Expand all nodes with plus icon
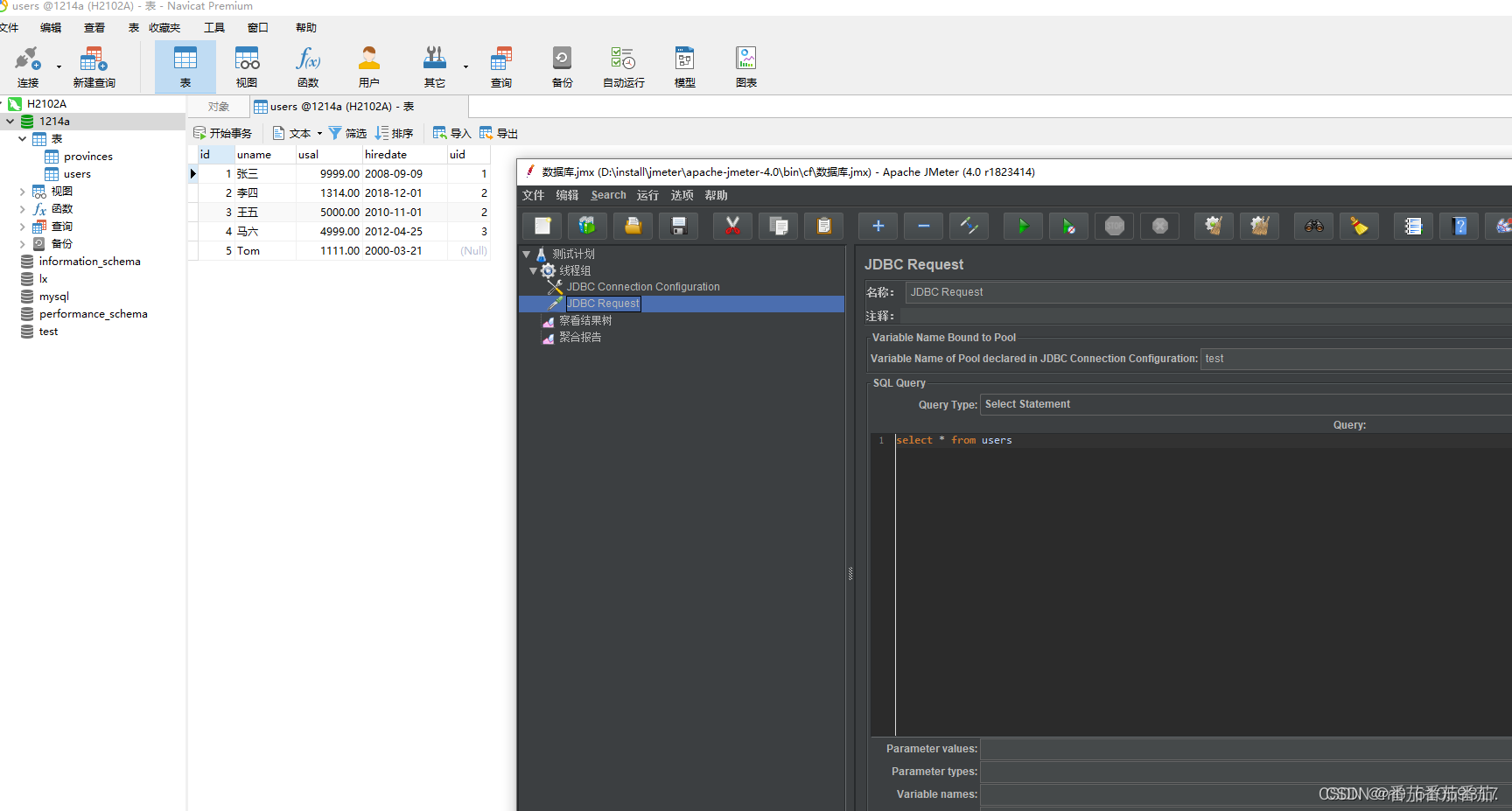This screenshot has height=811, width=1512. coord(878,226)
